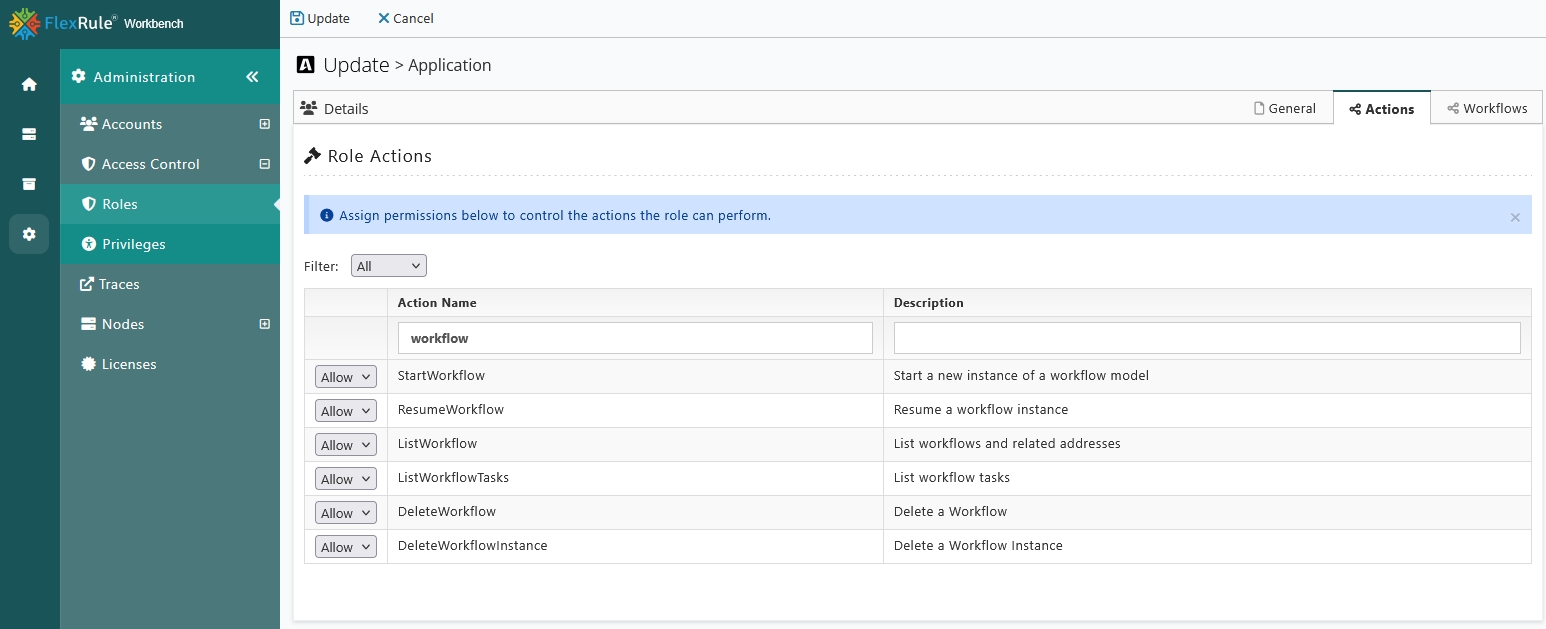
Task: Click the Action Name filter field containing workflow
Action: (x=635, y=338)
